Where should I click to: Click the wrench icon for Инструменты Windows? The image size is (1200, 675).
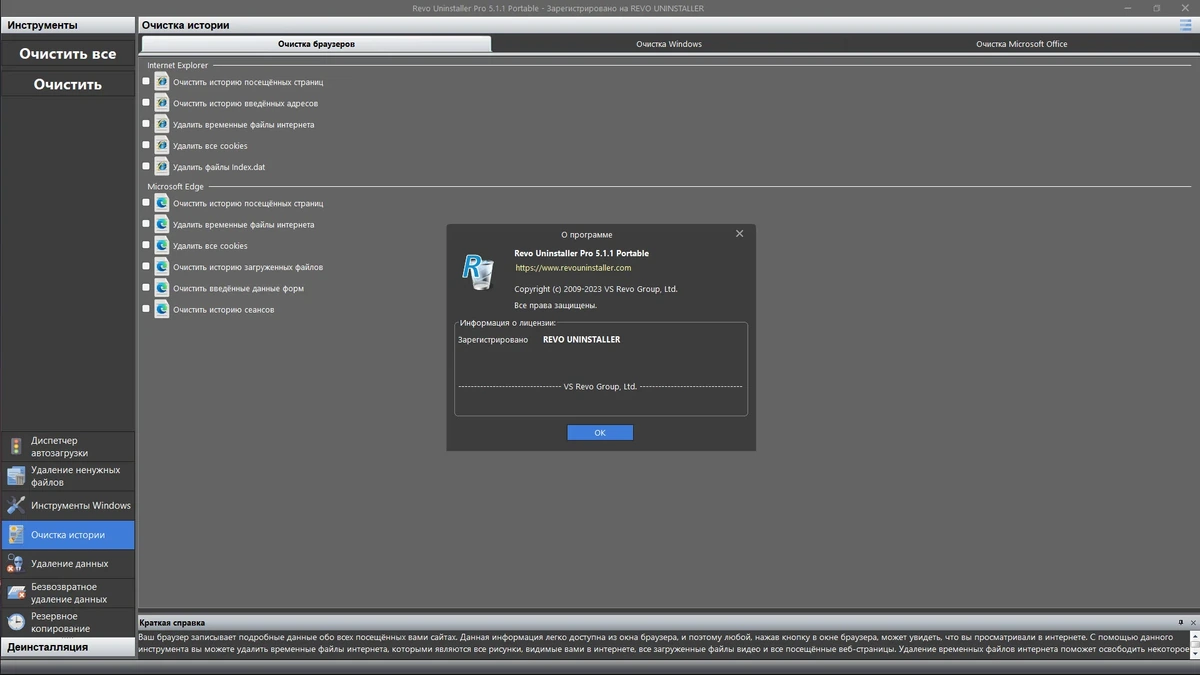pos(16,505)
